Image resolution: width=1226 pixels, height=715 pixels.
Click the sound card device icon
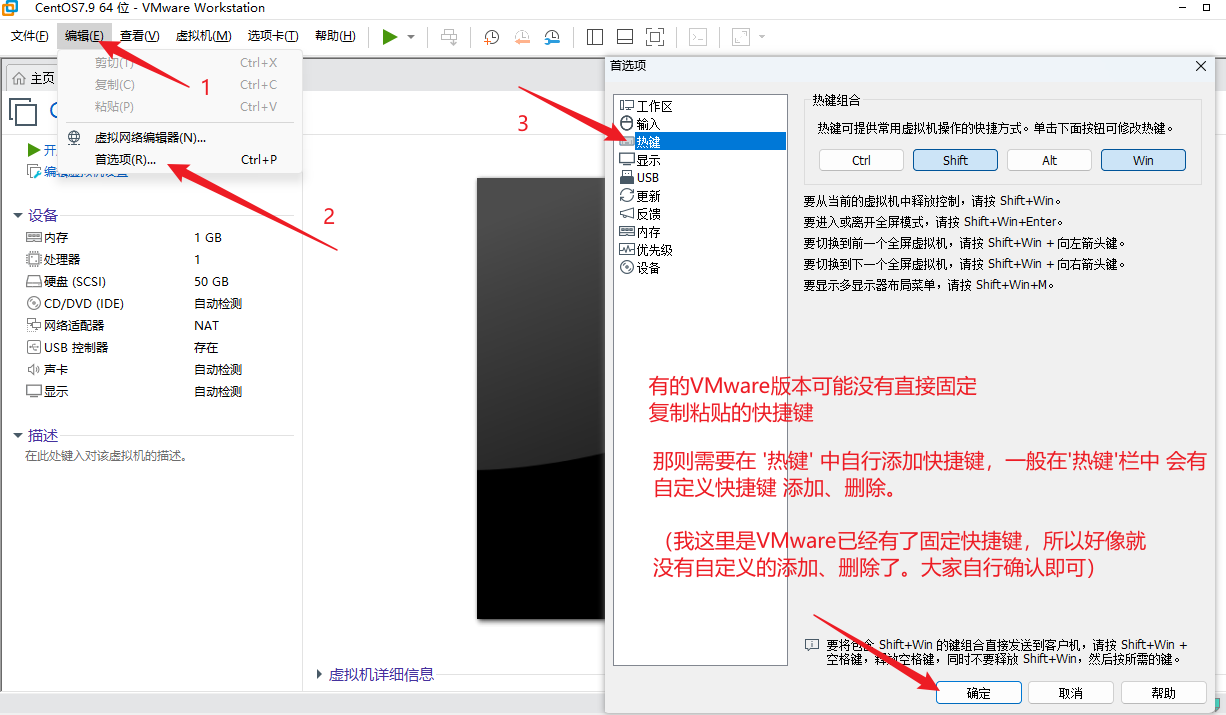[34, 369]
